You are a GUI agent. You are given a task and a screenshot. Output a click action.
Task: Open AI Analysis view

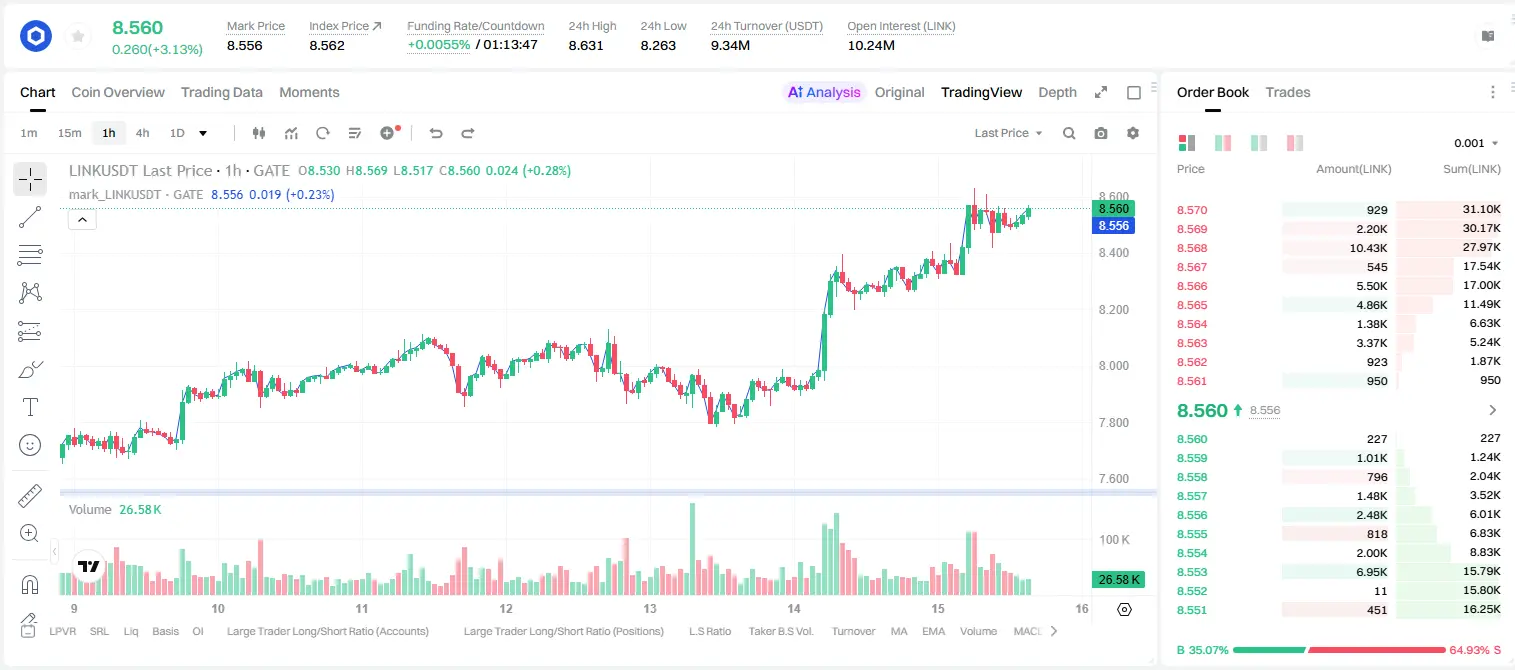(x=823, y=92)
